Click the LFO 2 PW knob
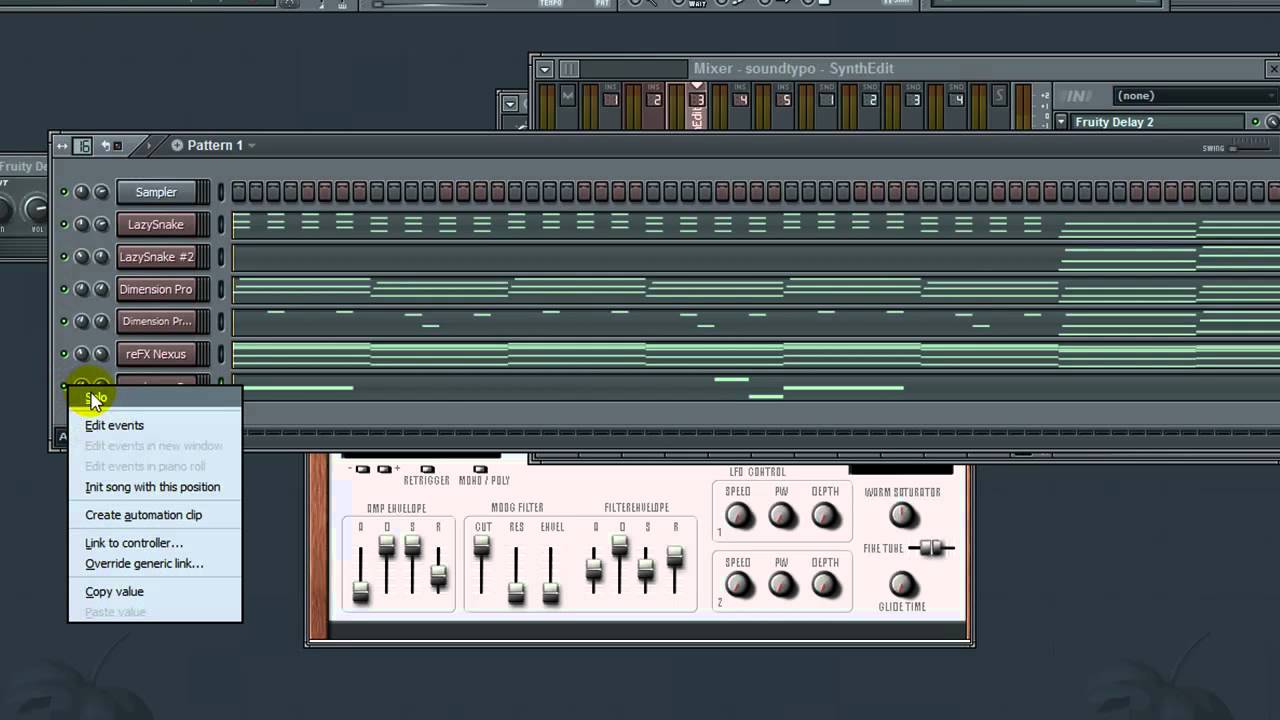 (782, 585)
